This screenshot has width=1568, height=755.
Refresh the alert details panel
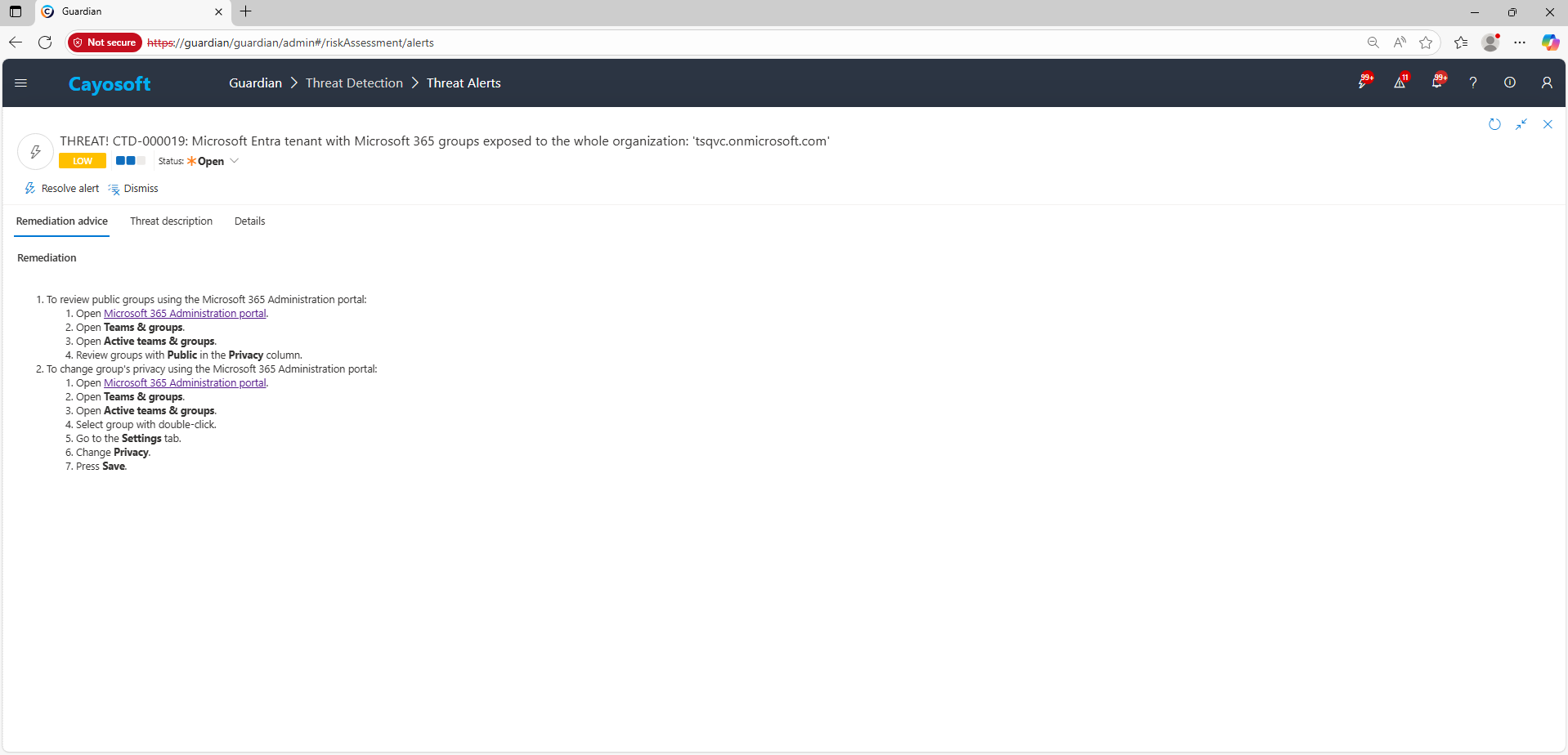pyautogui.click(x=1494, y=124)
